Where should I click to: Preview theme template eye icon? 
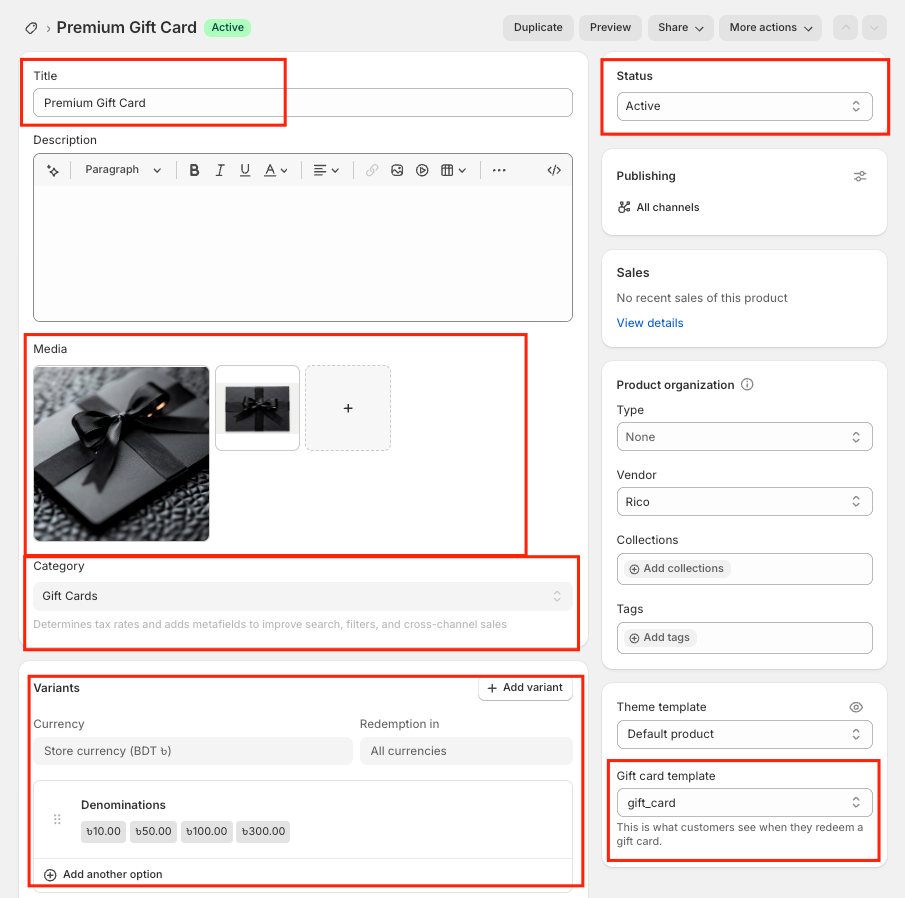point(856,708)
